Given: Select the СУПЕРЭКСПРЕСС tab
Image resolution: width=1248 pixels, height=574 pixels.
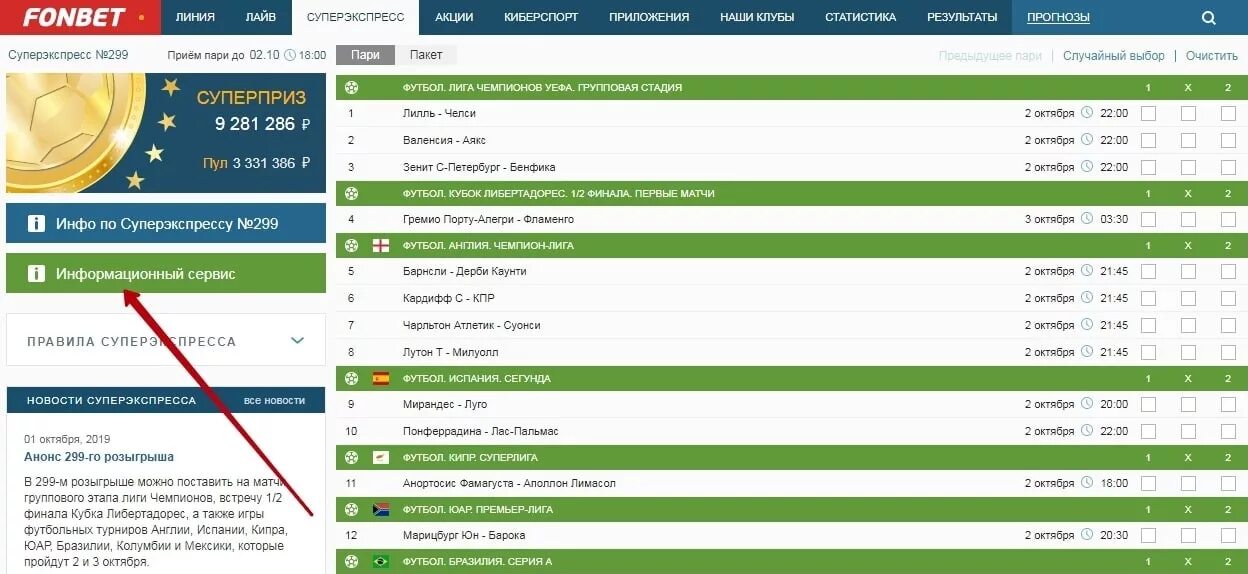Looking at the screenshot, I should point(356,17).
